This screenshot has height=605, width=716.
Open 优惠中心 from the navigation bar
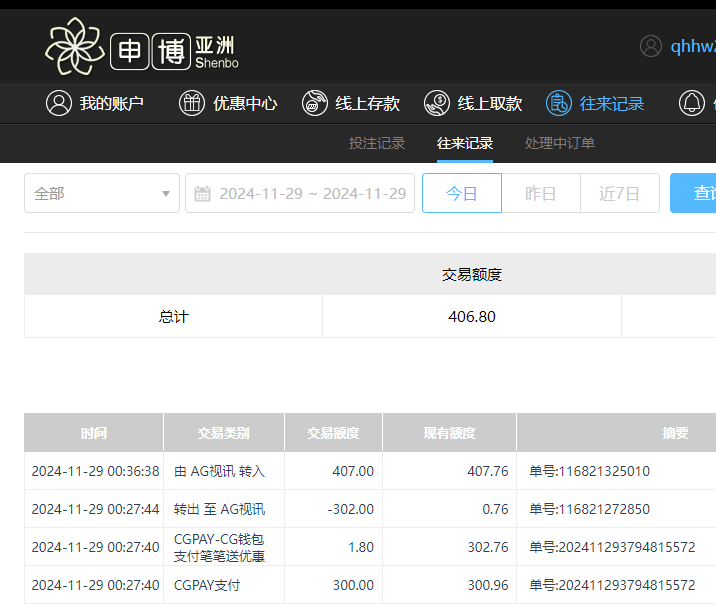click(244, 103)
